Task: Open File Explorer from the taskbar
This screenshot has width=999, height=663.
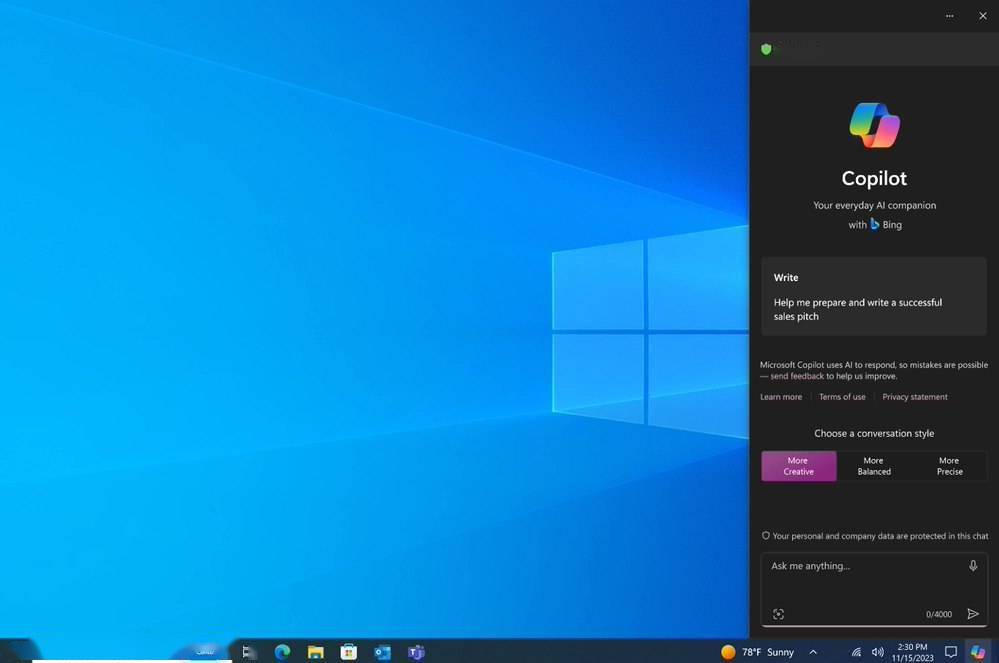Action: tap(316, 652)
